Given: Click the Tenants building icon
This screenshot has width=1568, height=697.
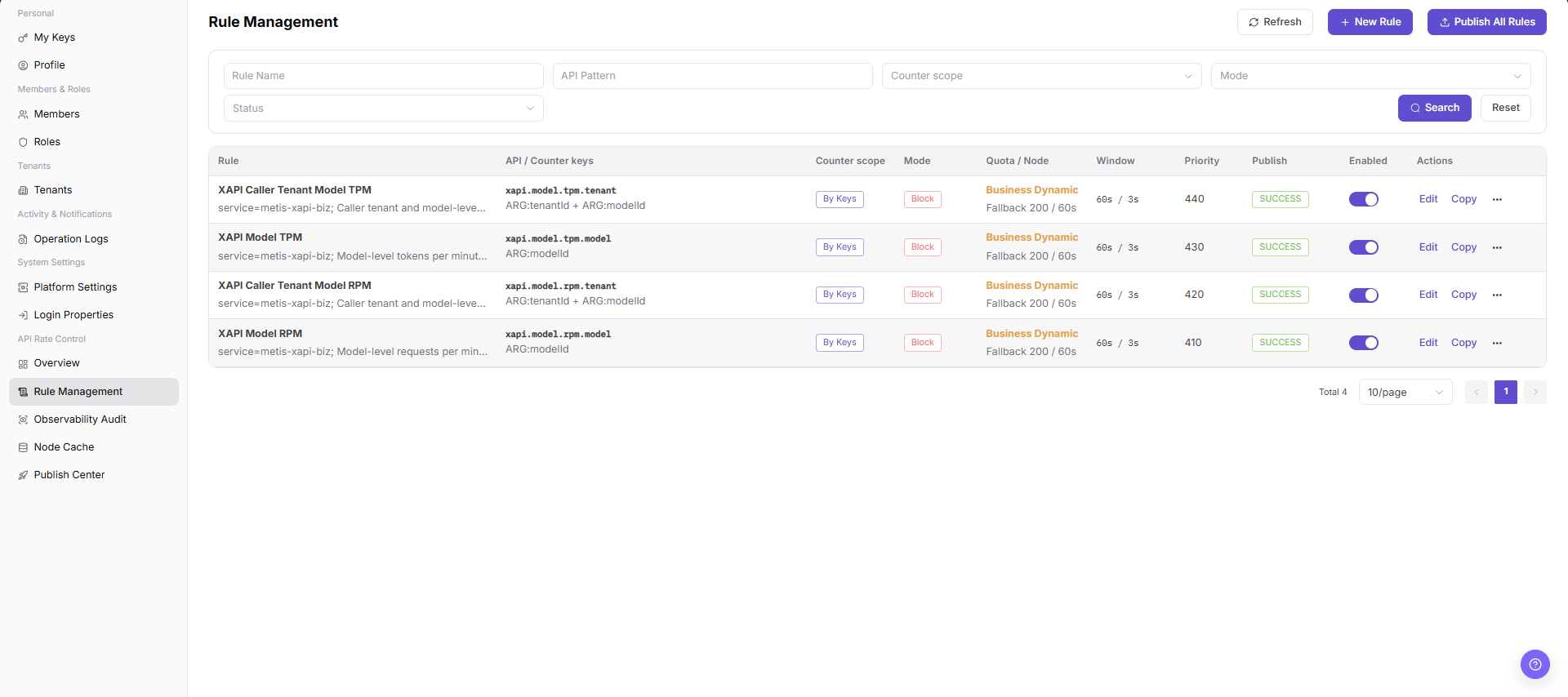Looking at the screenshot, I should [x=23, y=190].
